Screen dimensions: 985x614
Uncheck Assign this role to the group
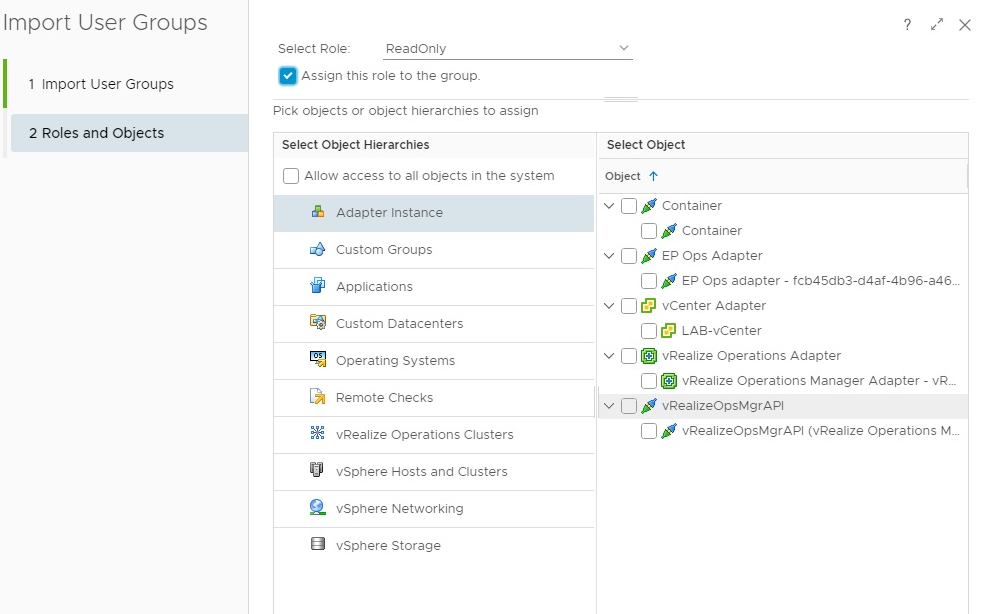coord(288,76)
